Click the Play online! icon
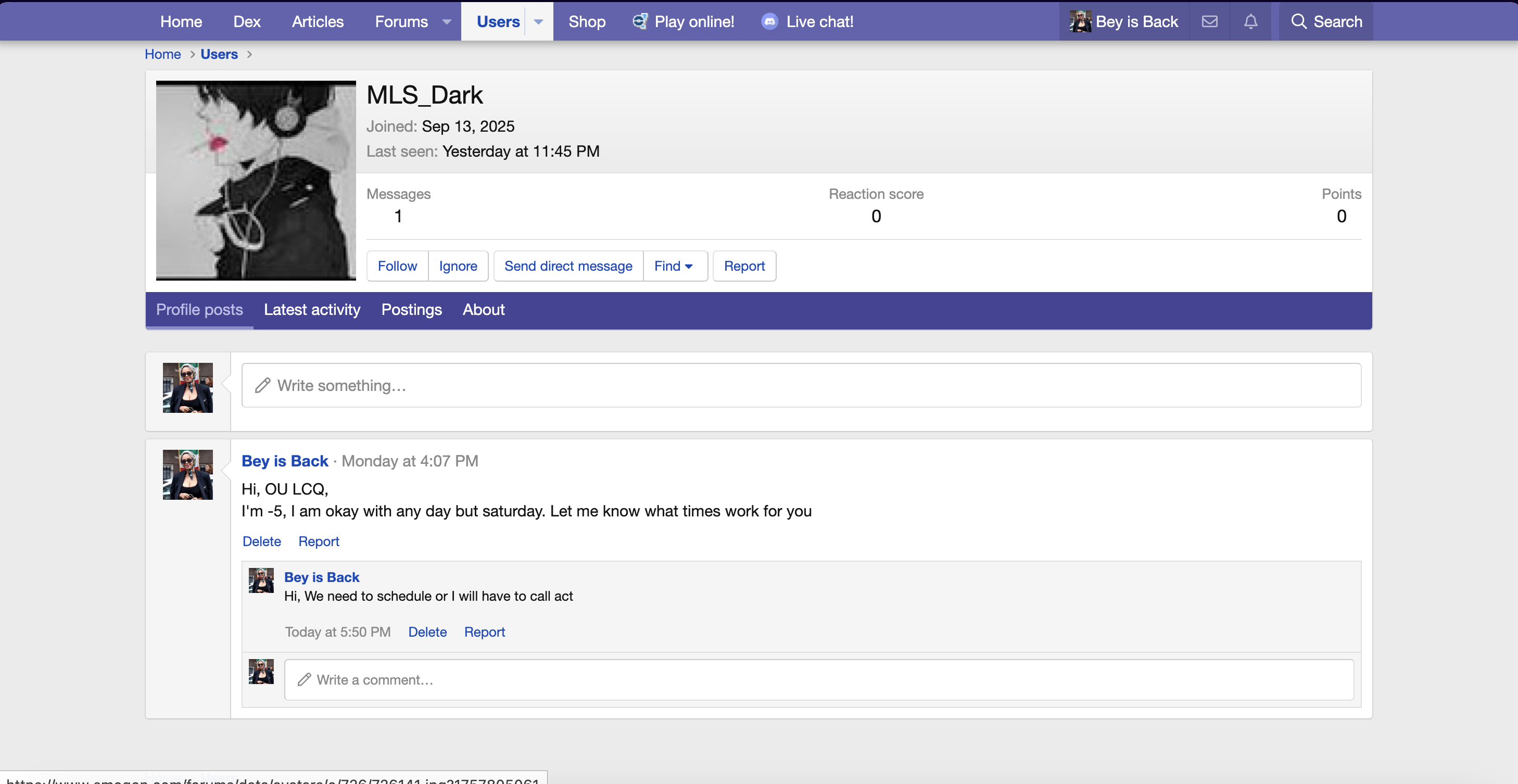Image resolution: width=1518 pixels, height=784 pixels. 640,22
